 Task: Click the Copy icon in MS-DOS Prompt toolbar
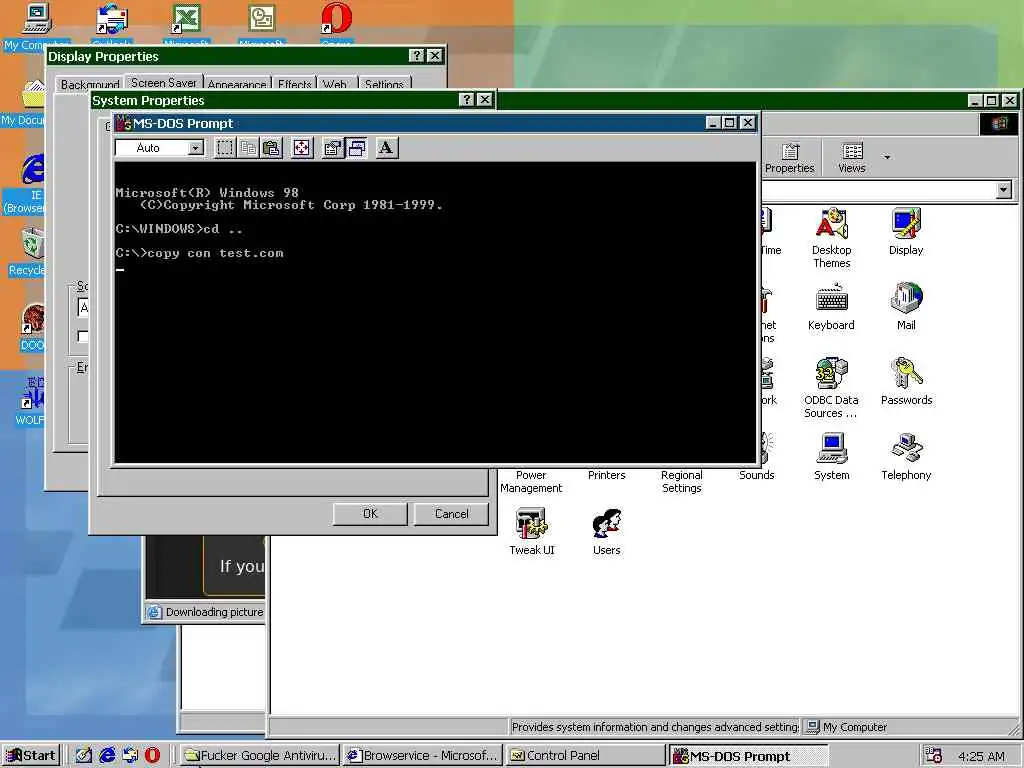pos(248,148)
